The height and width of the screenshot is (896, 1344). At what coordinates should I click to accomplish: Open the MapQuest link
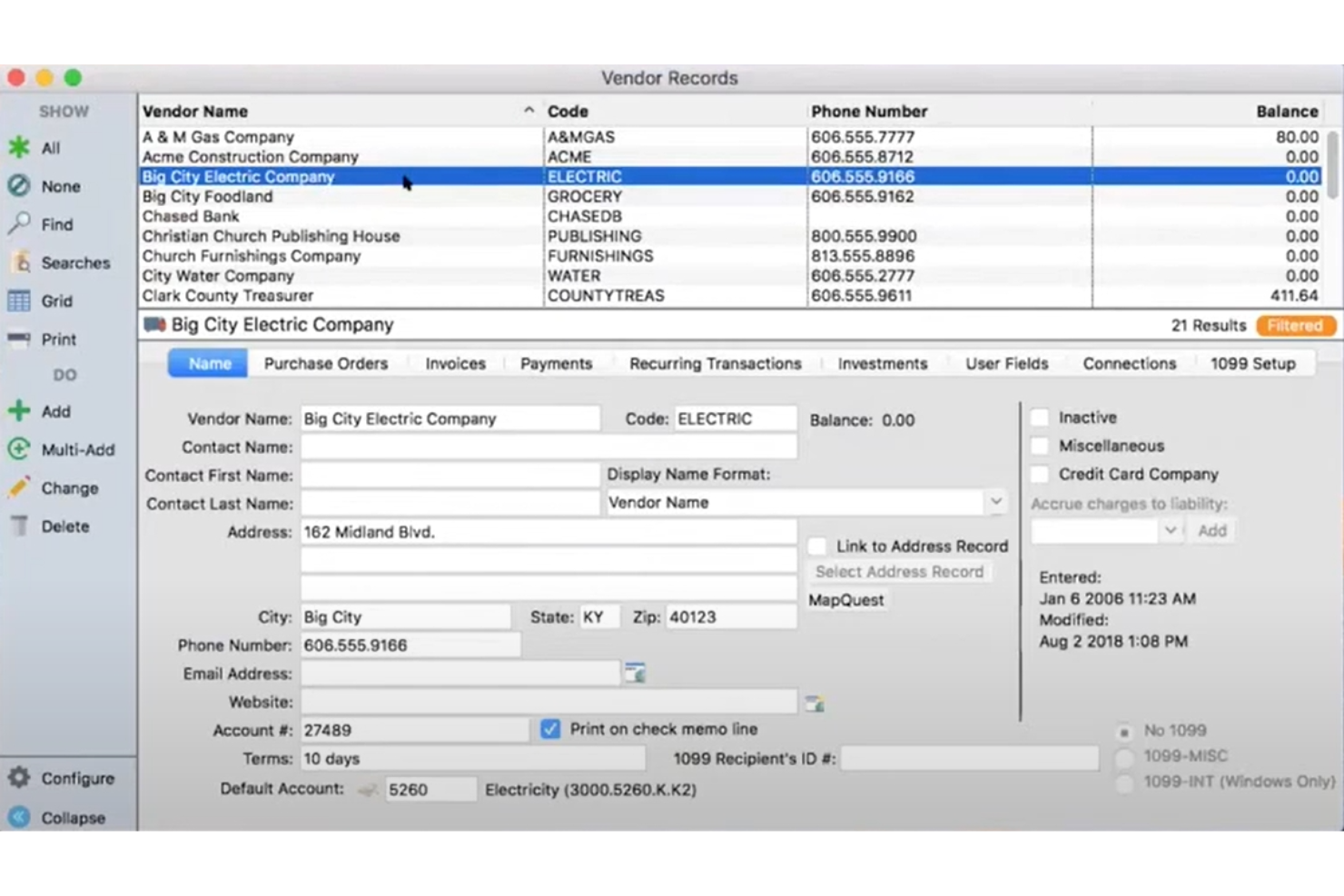pos(846,600)
